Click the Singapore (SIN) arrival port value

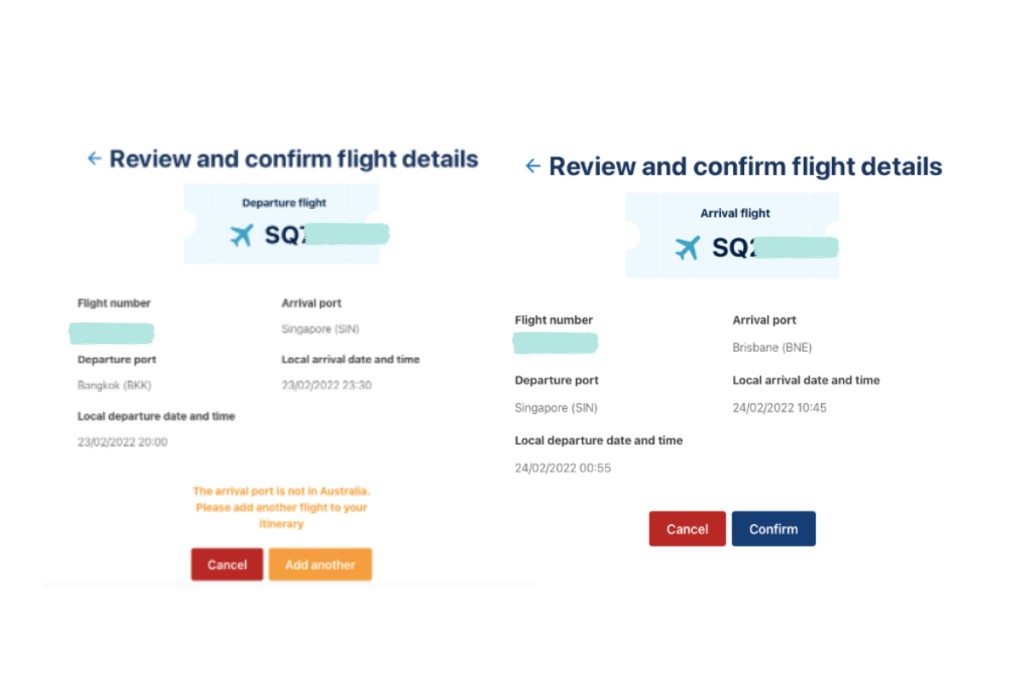pyautogui.click(x=320, y=328)
